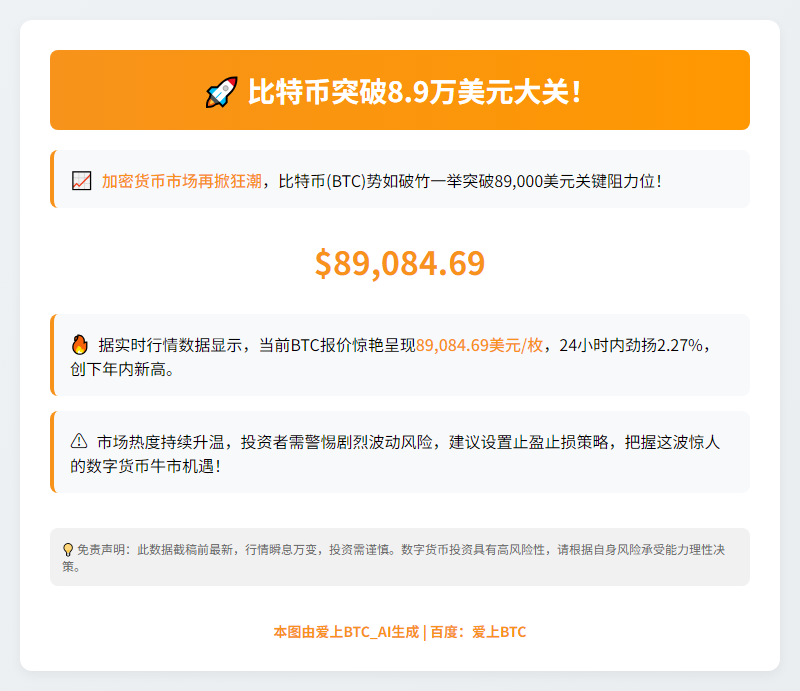Click the rising chart icon beside 加密货币市场再掀狂潮

(82, 181)
